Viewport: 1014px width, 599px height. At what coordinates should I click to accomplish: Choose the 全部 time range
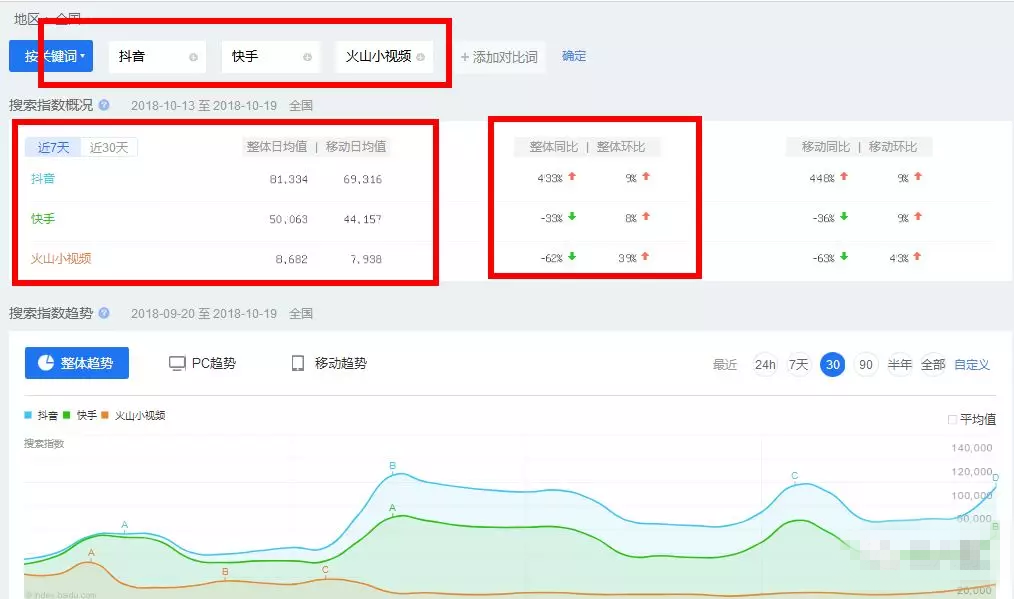click(933, 365)
